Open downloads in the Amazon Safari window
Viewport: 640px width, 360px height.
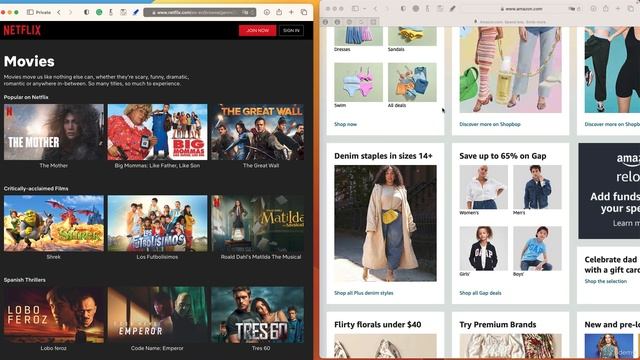click(x=593, y=9)
